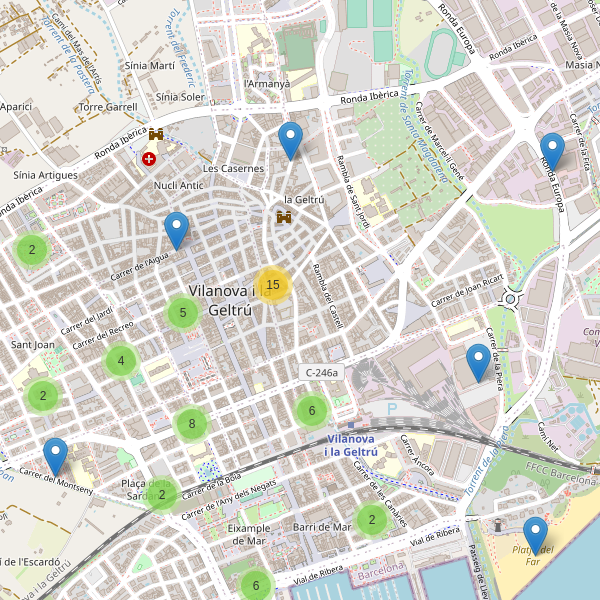
Task: Expand the 2 cluster below Sant Joan
Action: coord(43,396)
